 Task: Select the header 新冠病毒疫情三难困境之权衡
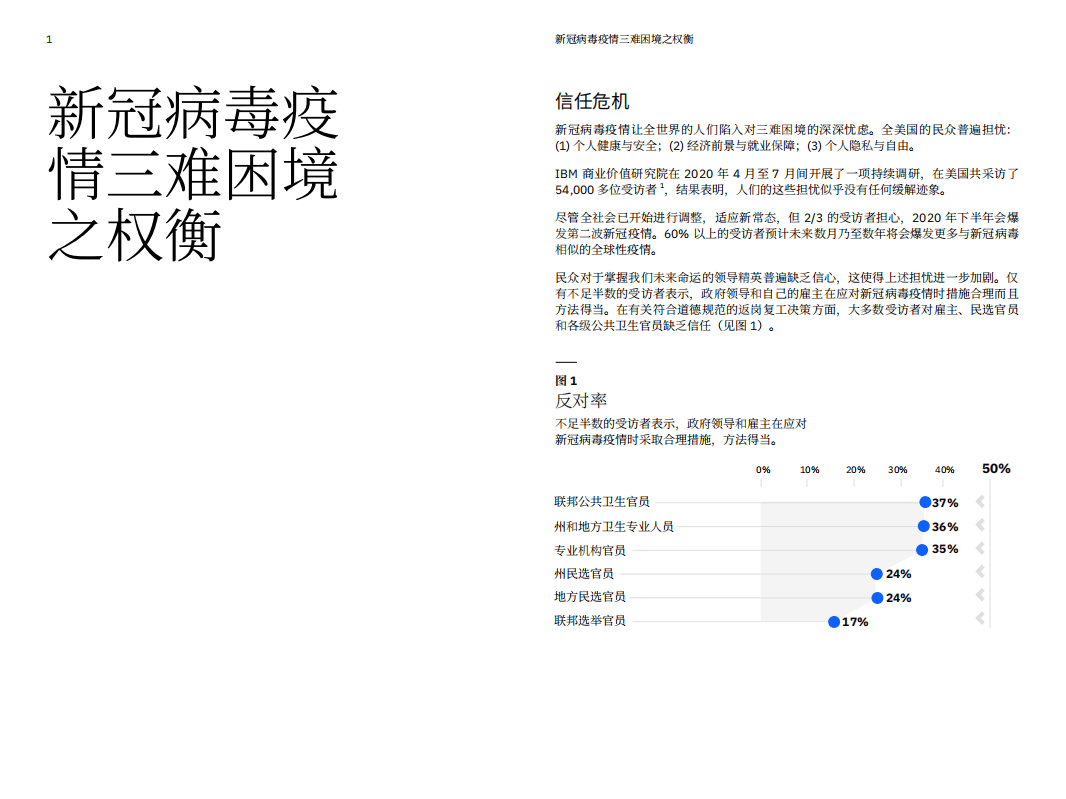tap(625, 38)
